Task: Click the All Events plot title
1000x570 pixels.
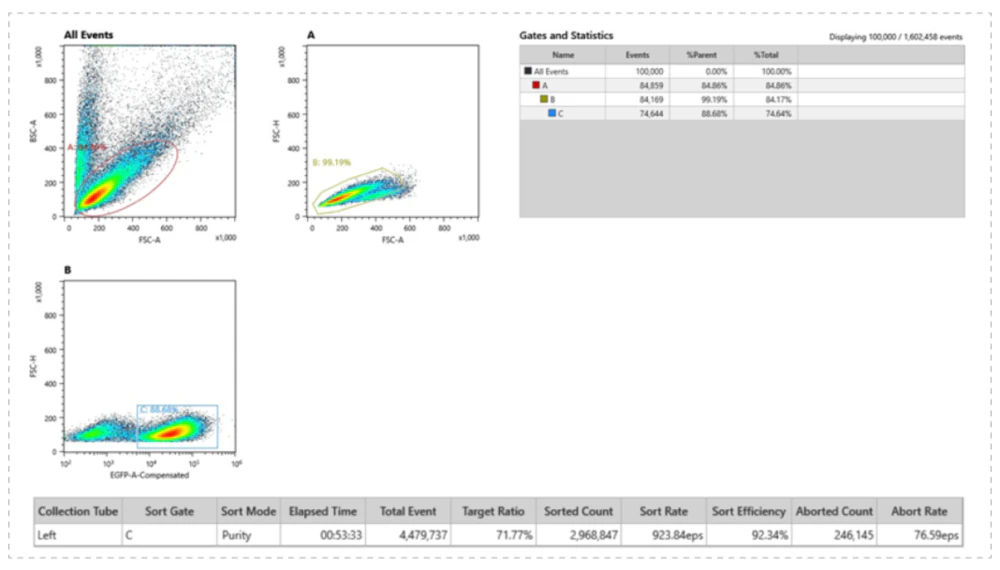Action: [x=88, y=35]
